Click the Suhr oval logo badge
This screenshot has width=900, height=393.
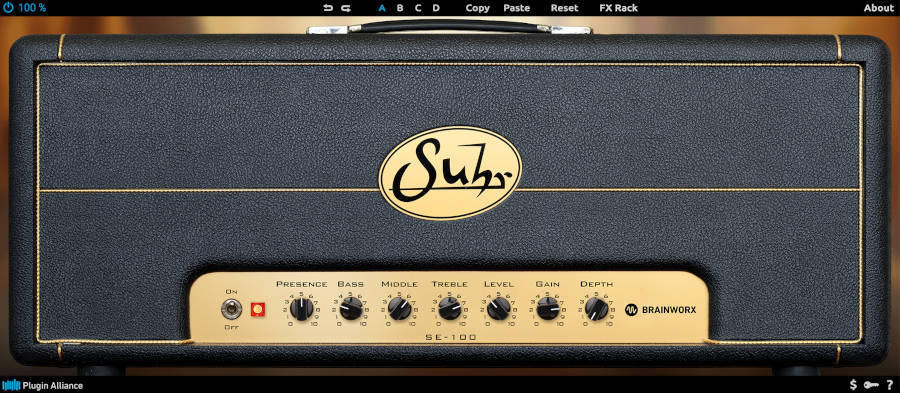click(450, 173)
